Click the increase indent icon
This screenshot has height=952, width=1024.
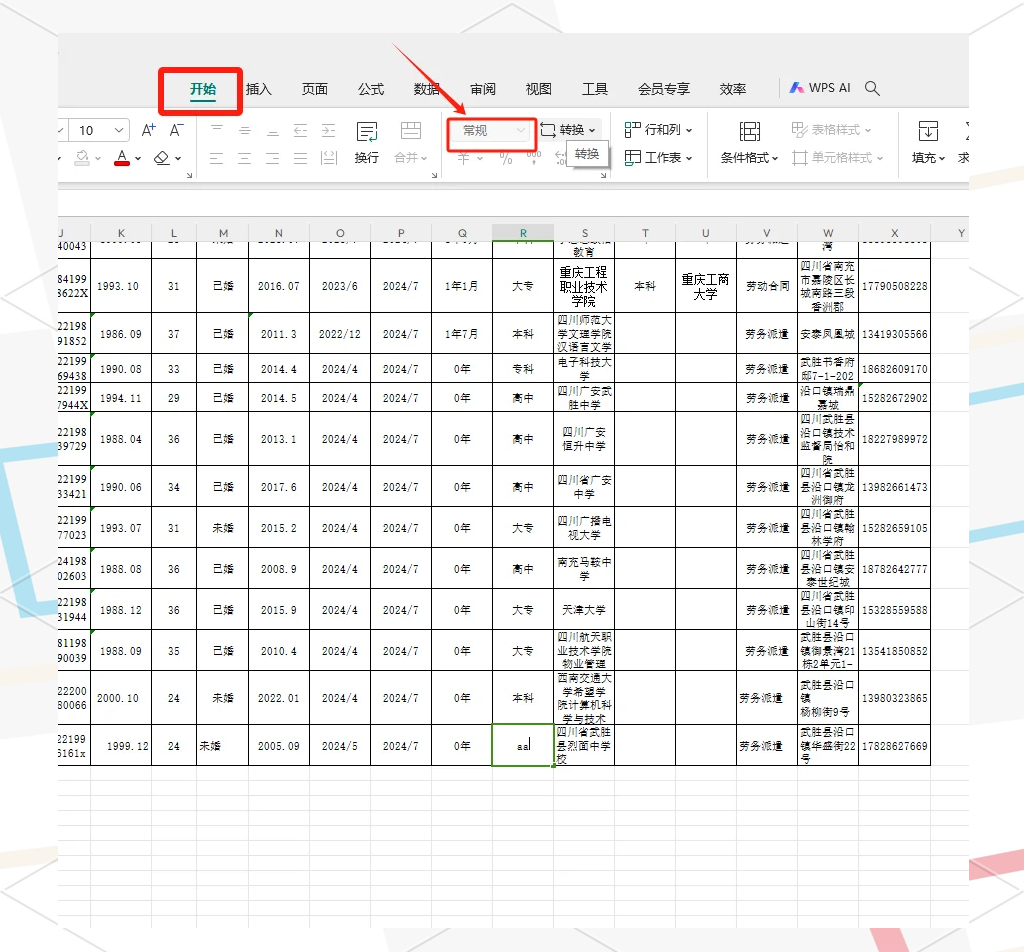click(x=328, y=130)
